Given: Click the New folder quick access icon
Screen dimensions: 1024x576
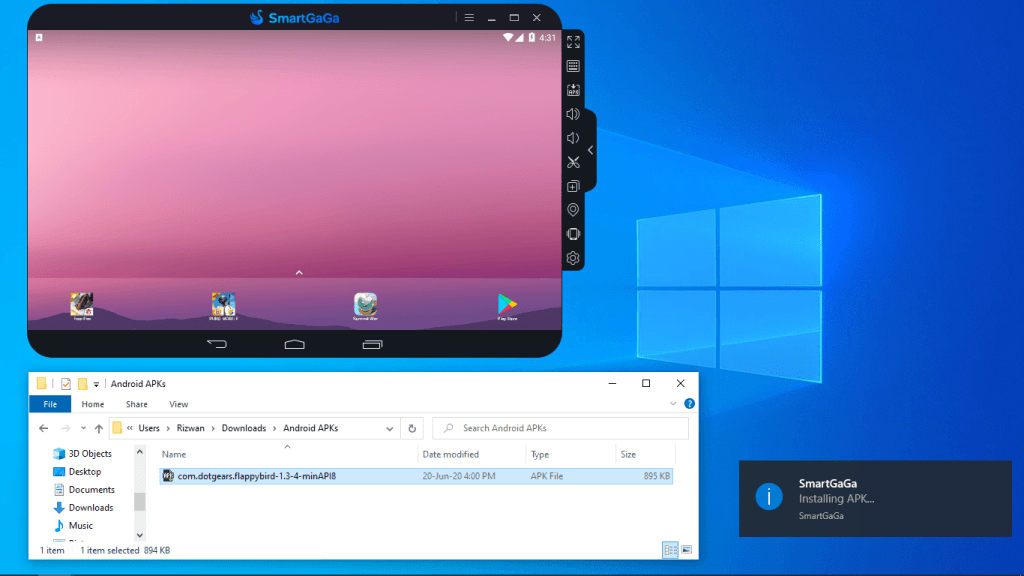Looking at the screenshot, I should (82, 384).
